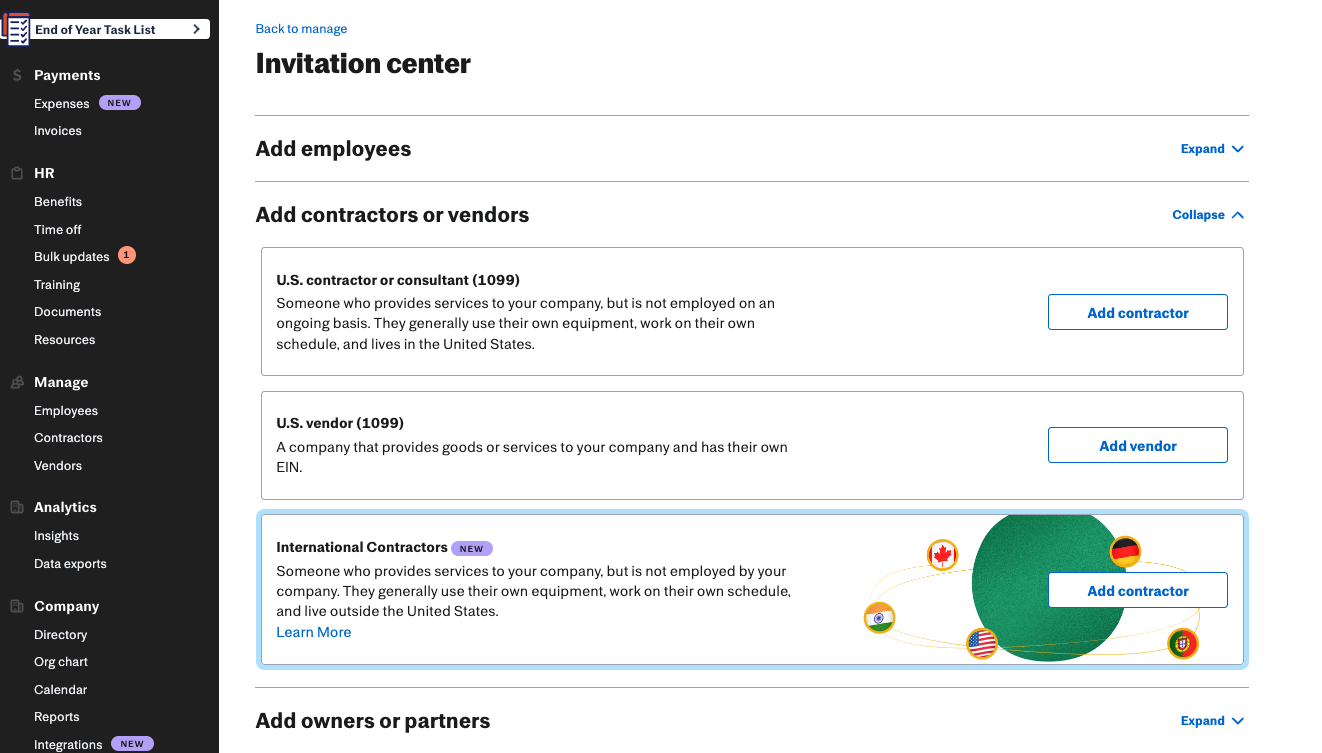Click the HR clipboard icon

point(17,173)
